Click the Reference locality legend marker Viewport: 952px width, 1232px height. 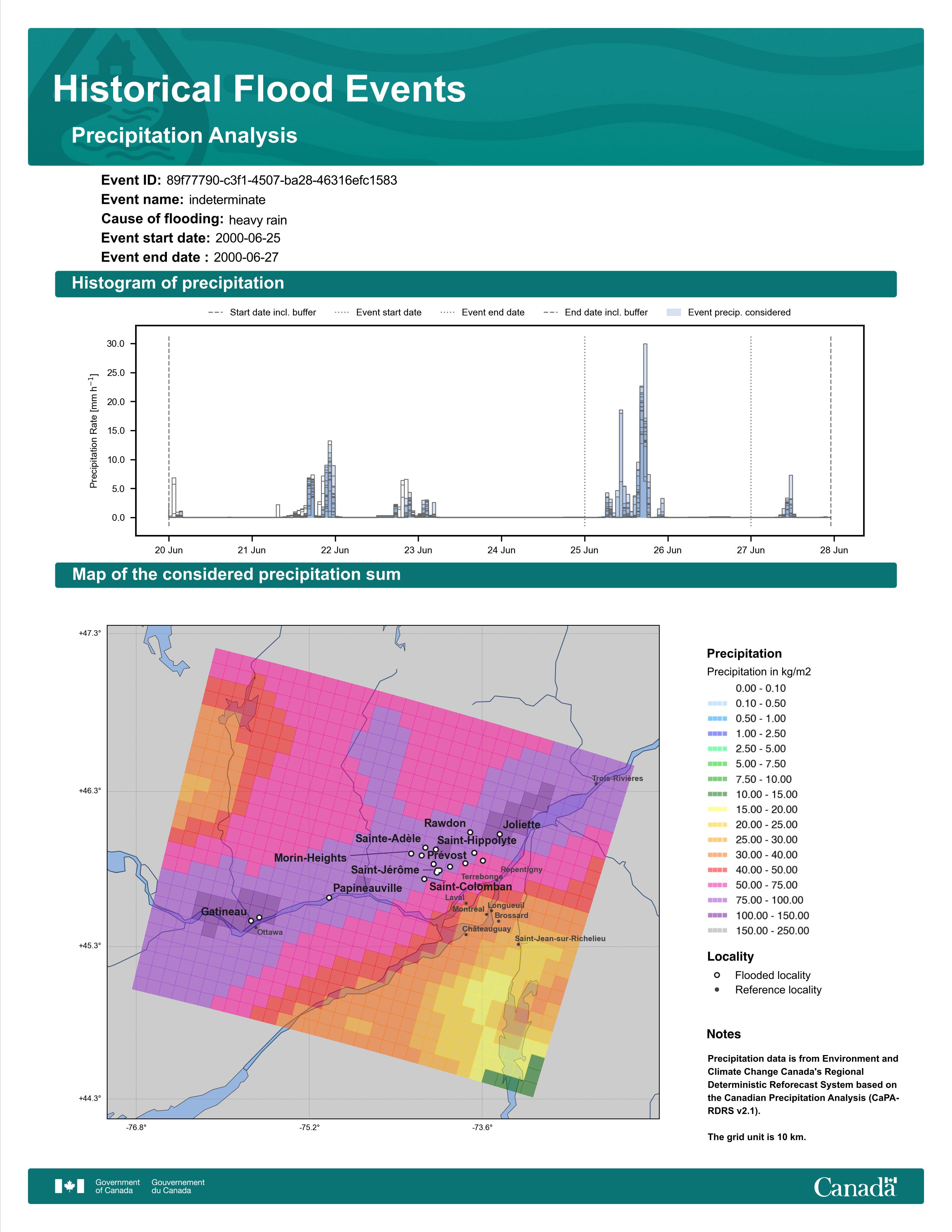[717, 990]
